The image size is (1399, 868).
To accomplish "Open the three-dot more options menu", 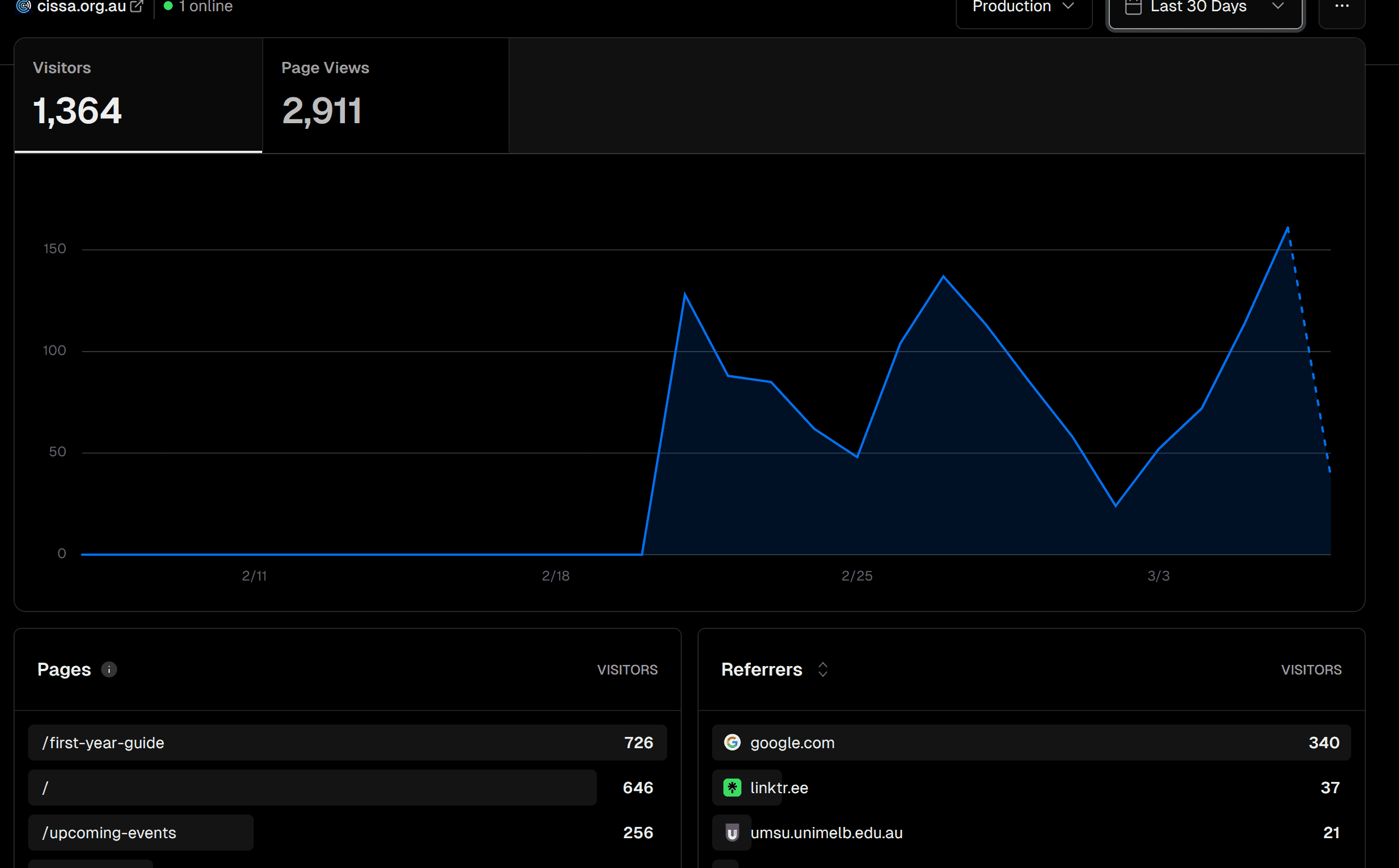I will point(1342,7).
